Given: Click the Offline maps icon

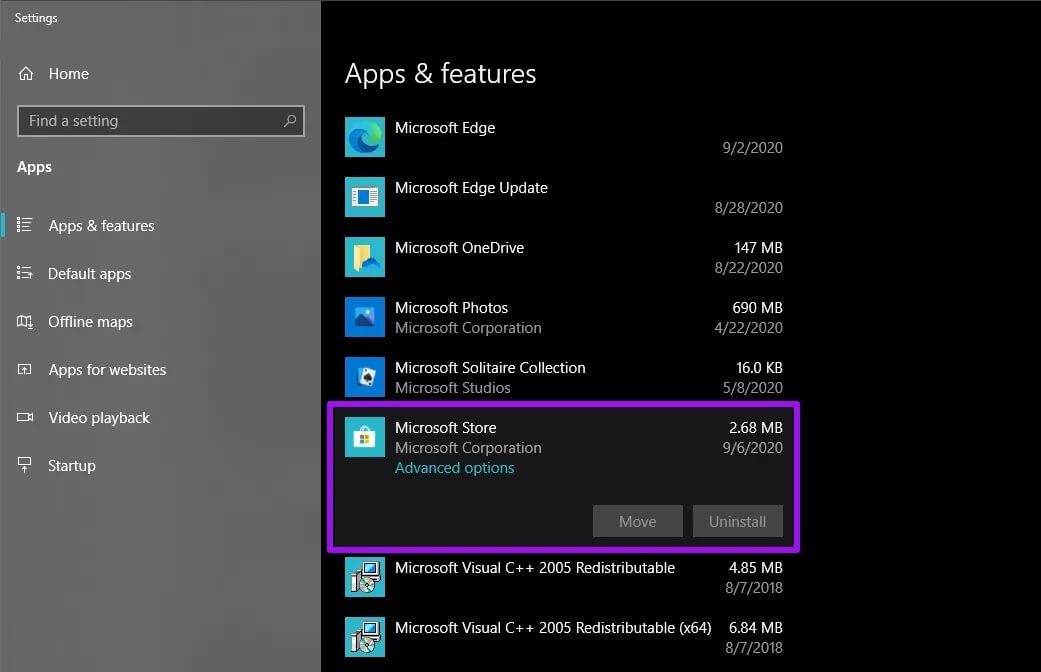Looking at the screenshot, I should [25, 321].
